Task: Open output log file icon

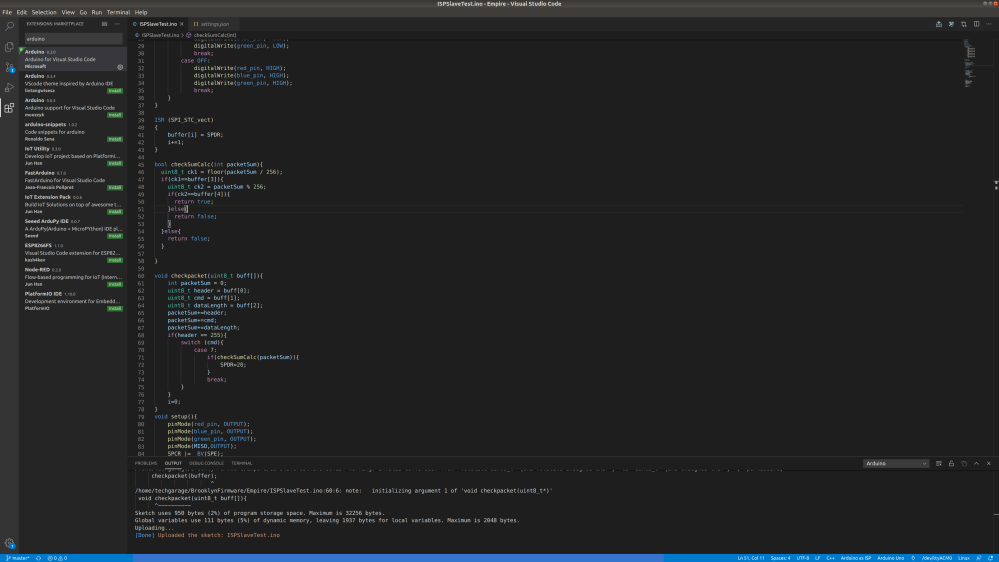Action: point(964,463)
